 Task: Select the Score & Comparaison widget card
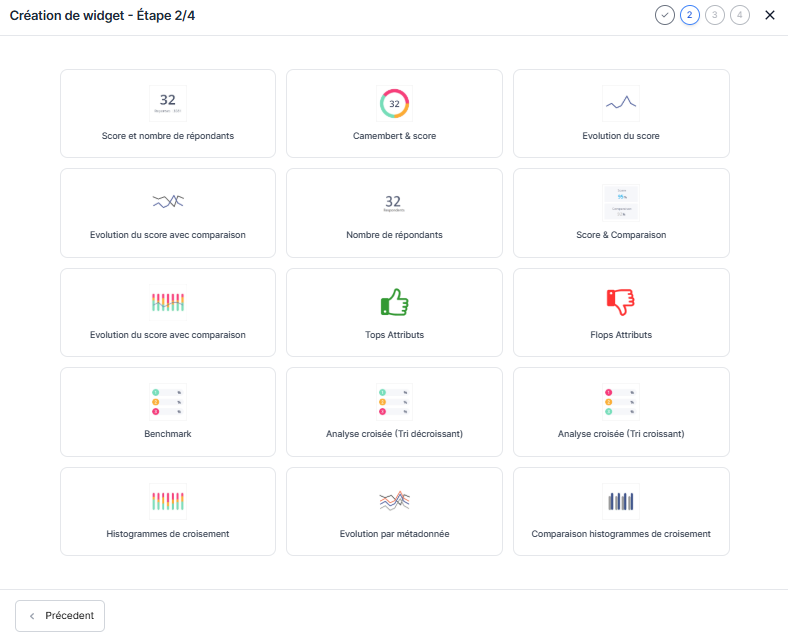pyautogui.click(x=620, y=213)
